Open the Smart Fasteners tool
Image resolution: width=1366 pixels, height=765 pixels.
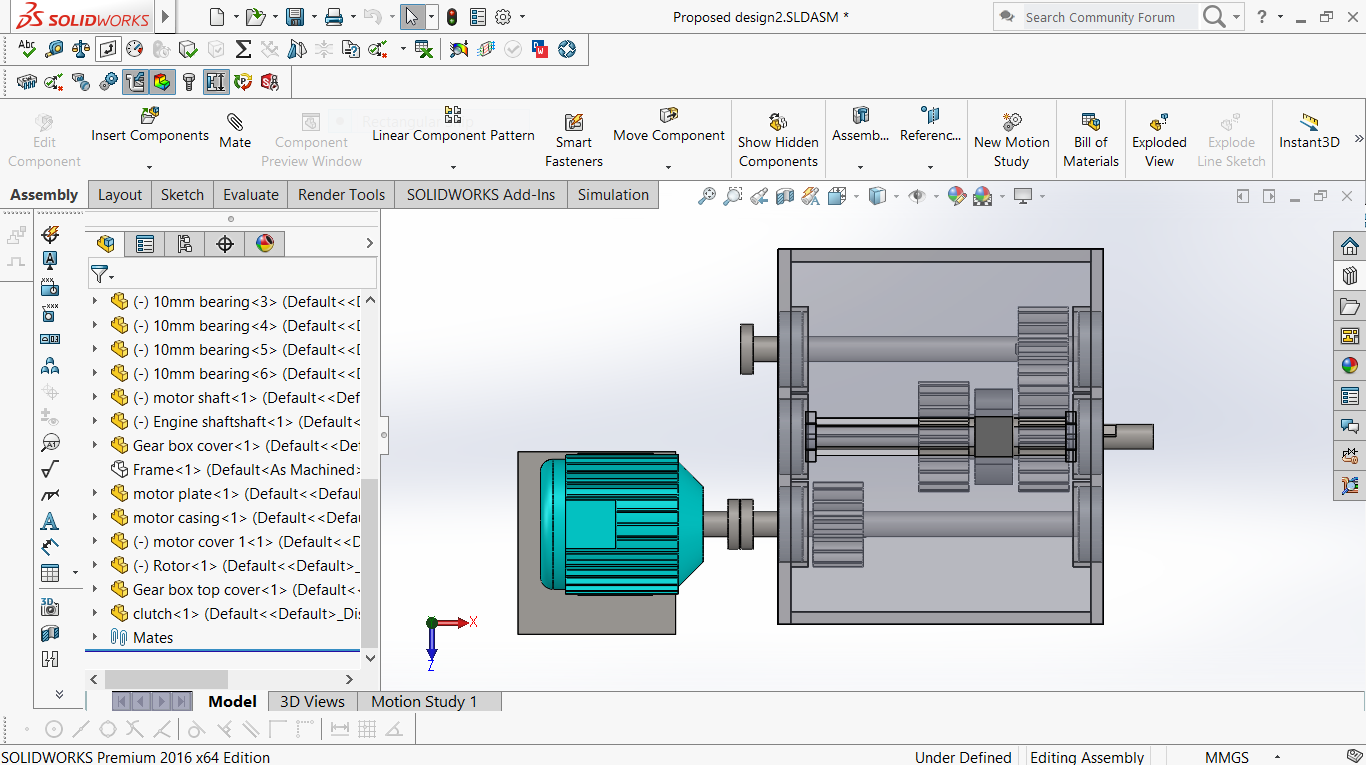tap(574, 122)
